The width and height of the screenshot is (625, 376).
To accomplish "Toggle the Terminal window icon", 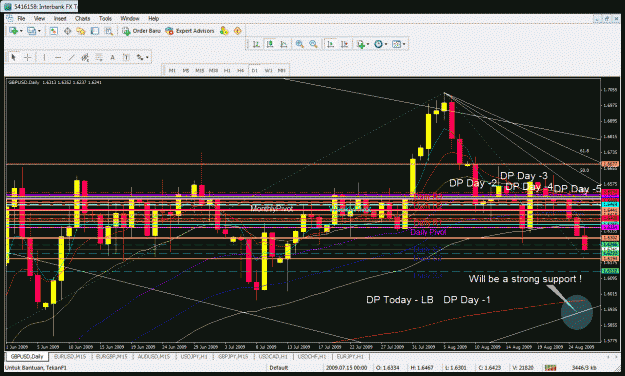I will (x=94, y=31).
